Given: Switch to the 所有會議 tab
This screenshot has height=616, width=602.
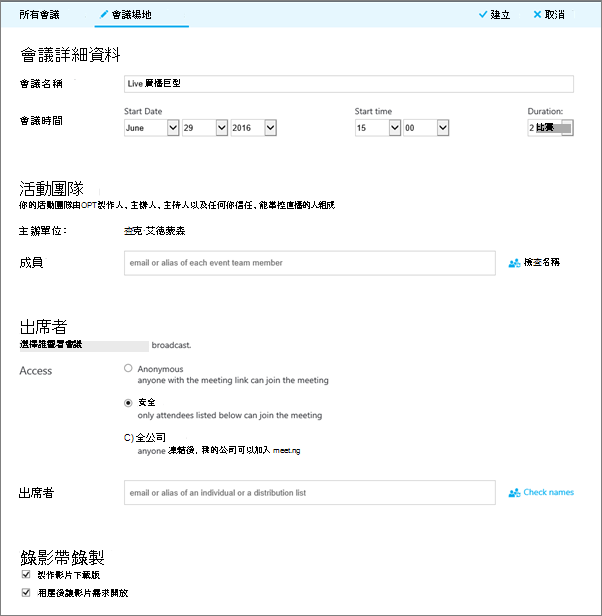Looking at the screenshot, I should (x=39, y=15).
